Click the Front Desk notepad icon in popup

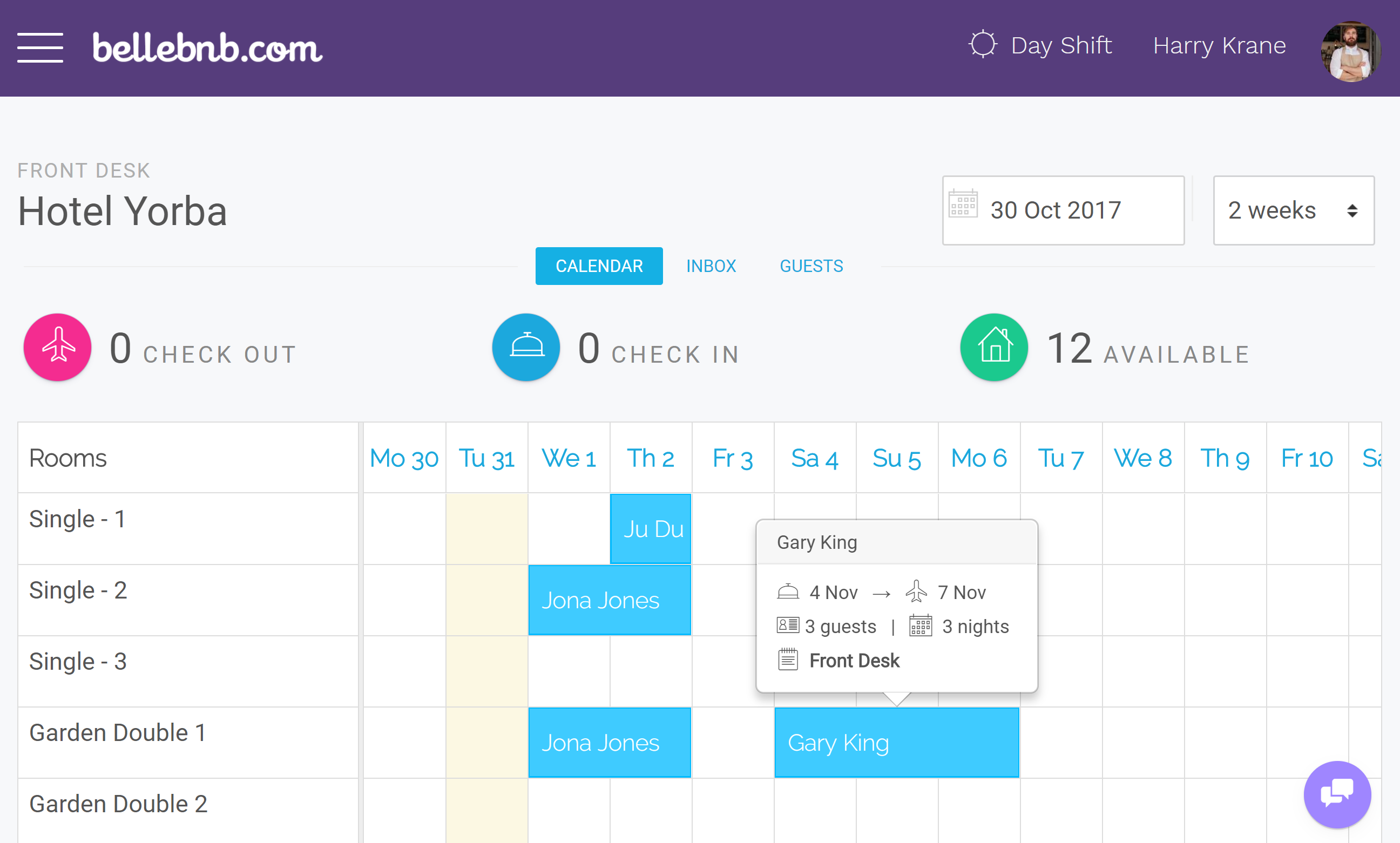[788, 660]
